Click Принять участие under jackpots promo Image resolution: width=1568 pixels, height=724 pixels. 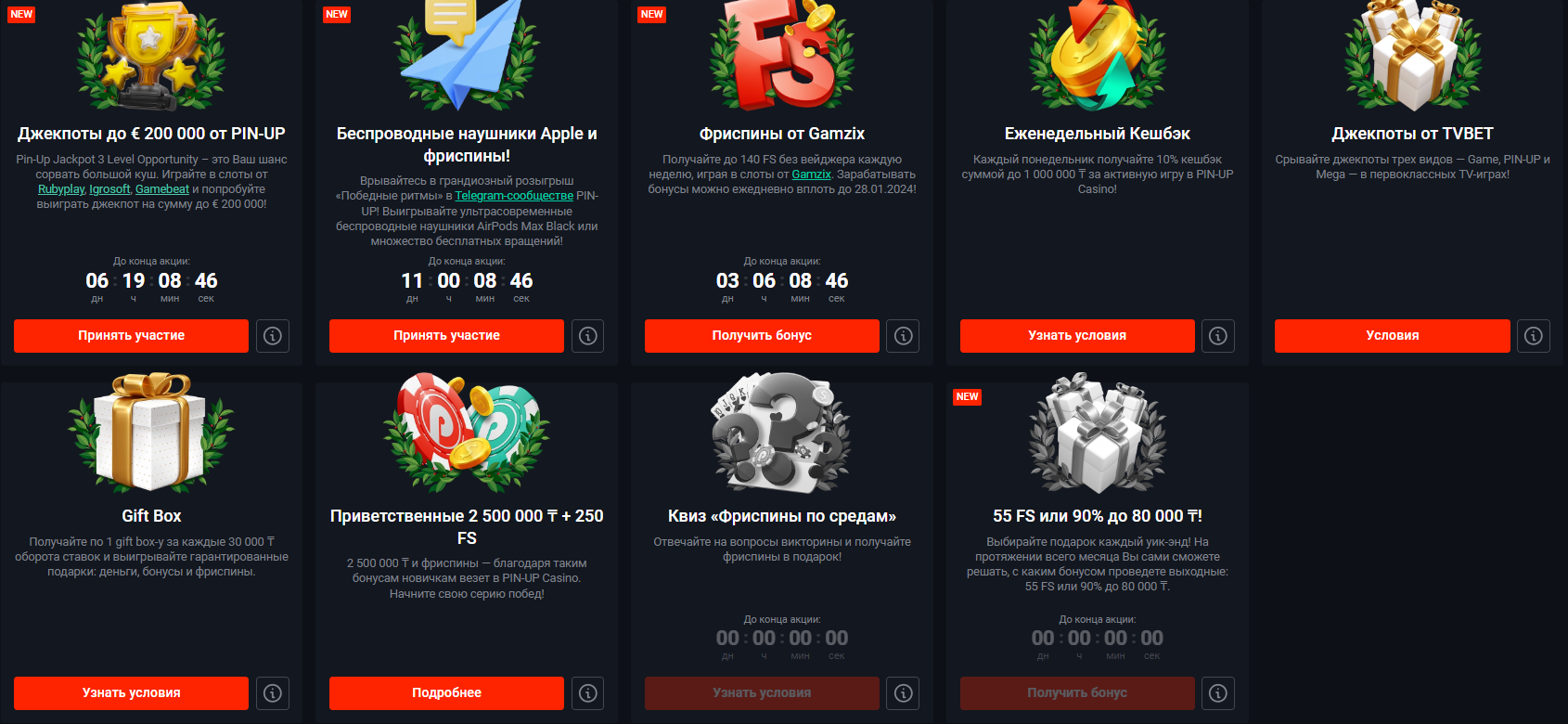(131, 336)
